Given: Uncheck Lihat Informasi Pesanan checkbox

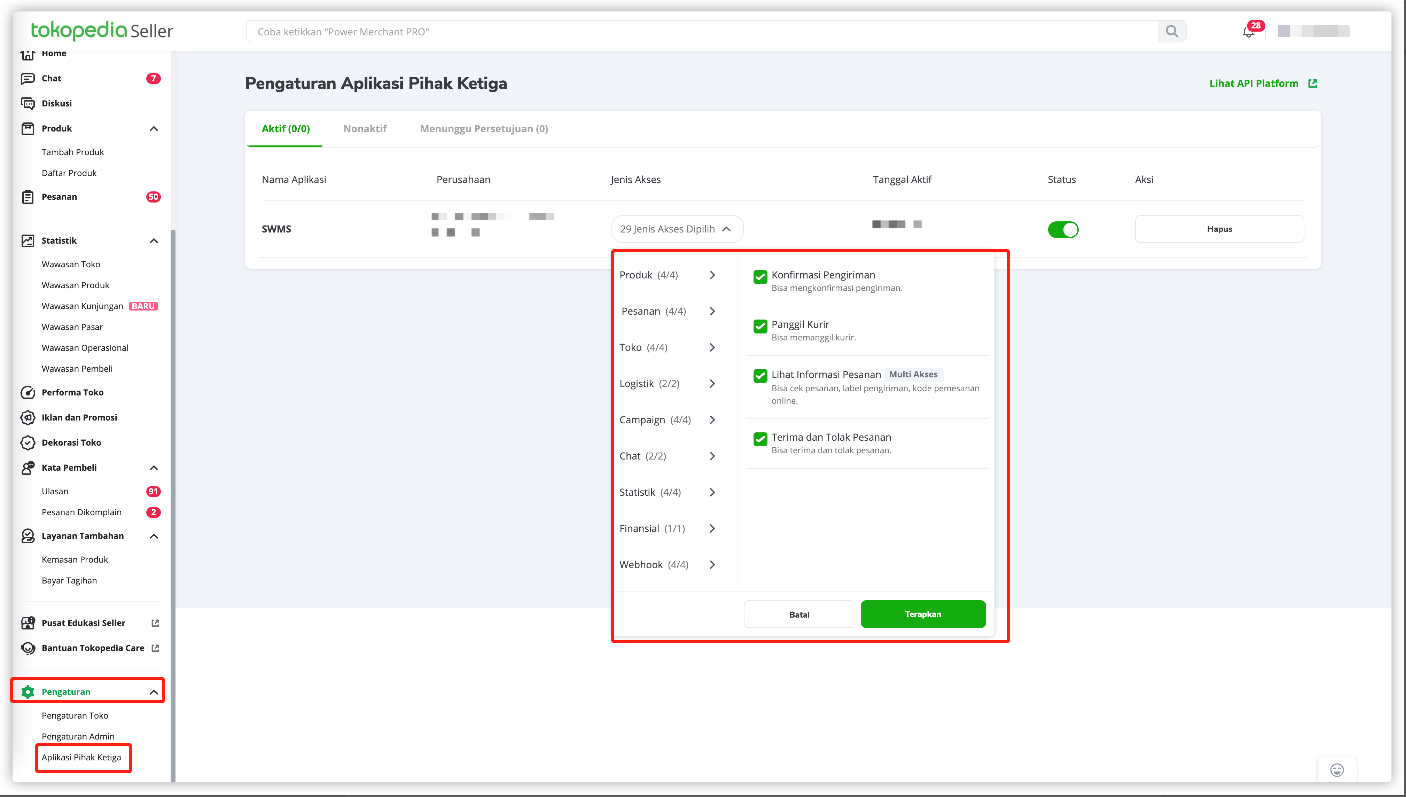Looking at the screenshot, I should tap(760, 376).
